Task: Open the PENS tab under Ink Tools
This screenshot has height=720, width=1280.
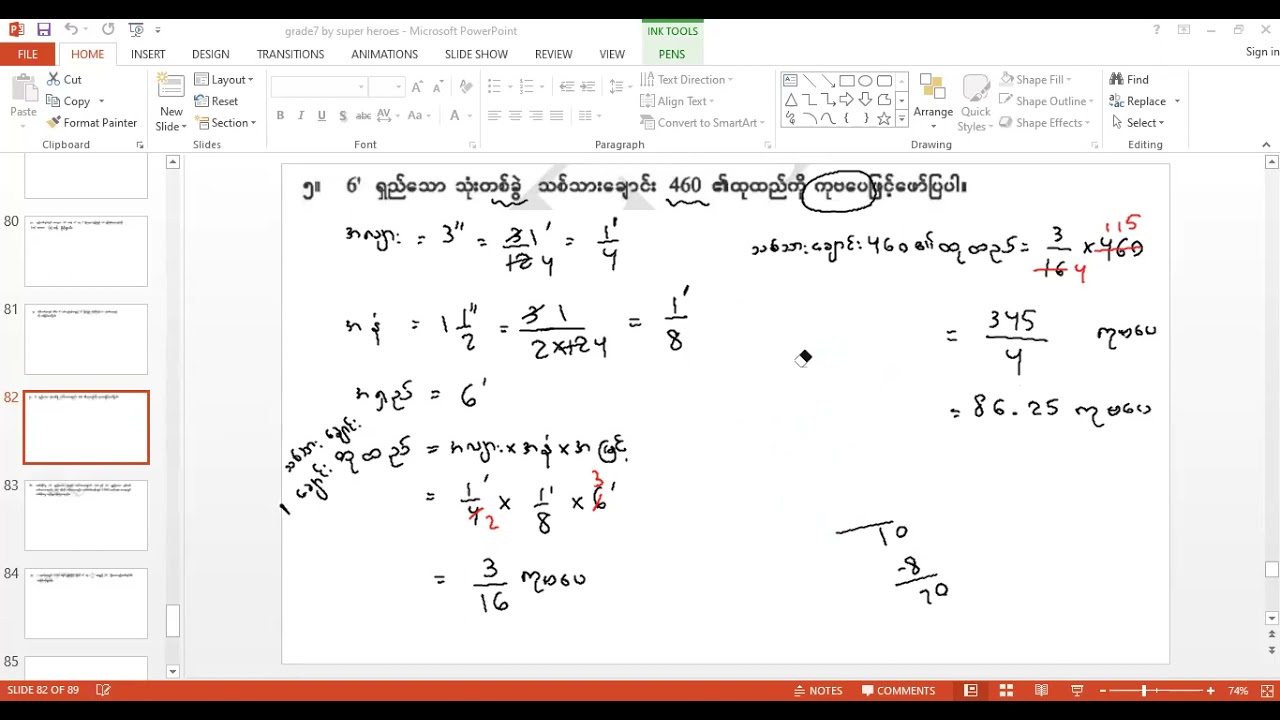Action: (x=672, y=54)
